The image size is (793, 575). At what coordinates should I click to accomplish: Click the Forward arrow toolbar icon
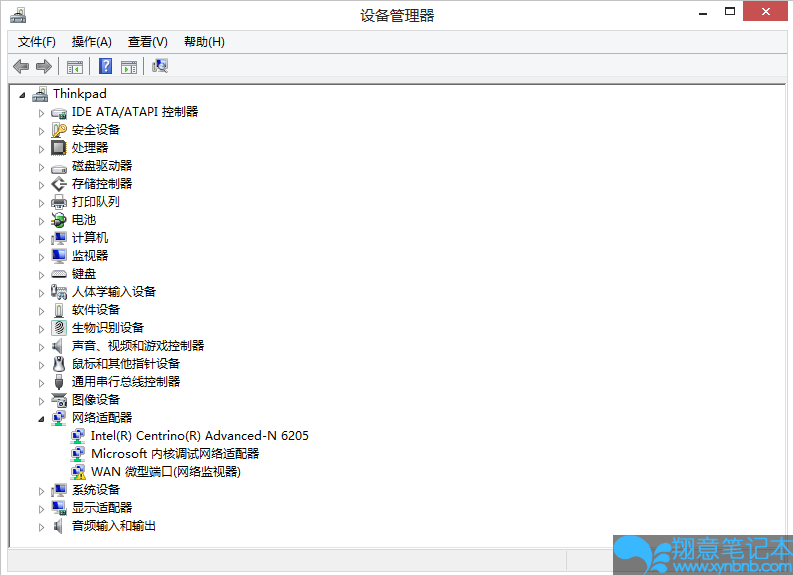click(x=44, y=66)
